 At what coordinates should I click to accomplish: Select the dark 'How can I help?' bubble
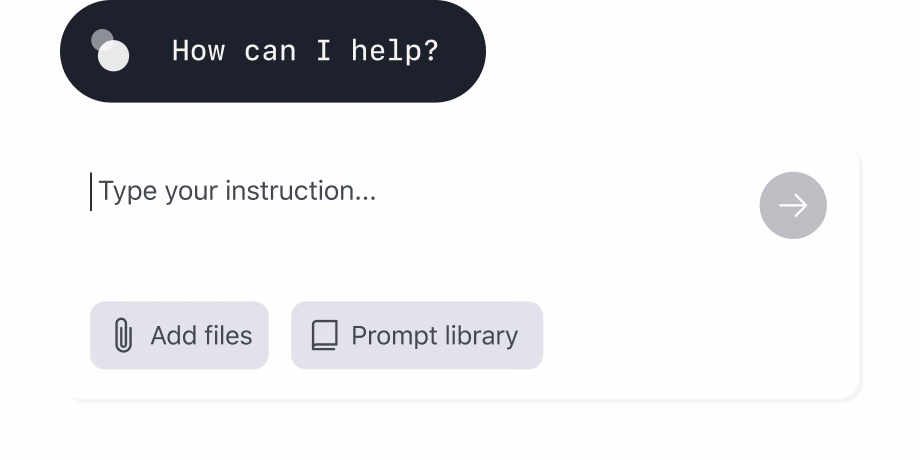click(x=272, y=51)
